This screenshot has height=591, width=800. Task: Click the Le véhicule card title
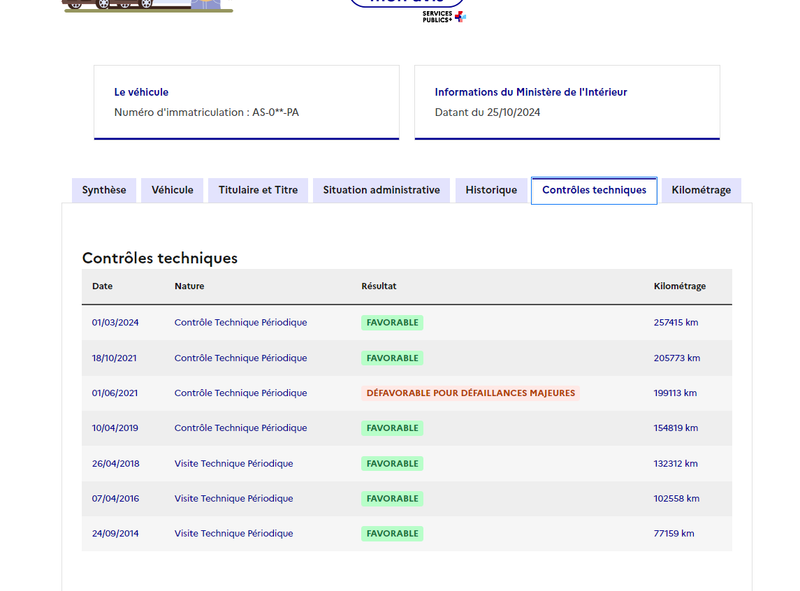coord(141,92)
